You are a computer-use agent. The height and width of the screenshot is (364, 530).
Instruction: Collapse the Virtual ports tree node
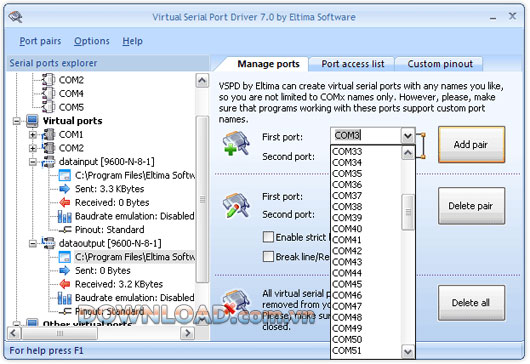coord(17,121)
